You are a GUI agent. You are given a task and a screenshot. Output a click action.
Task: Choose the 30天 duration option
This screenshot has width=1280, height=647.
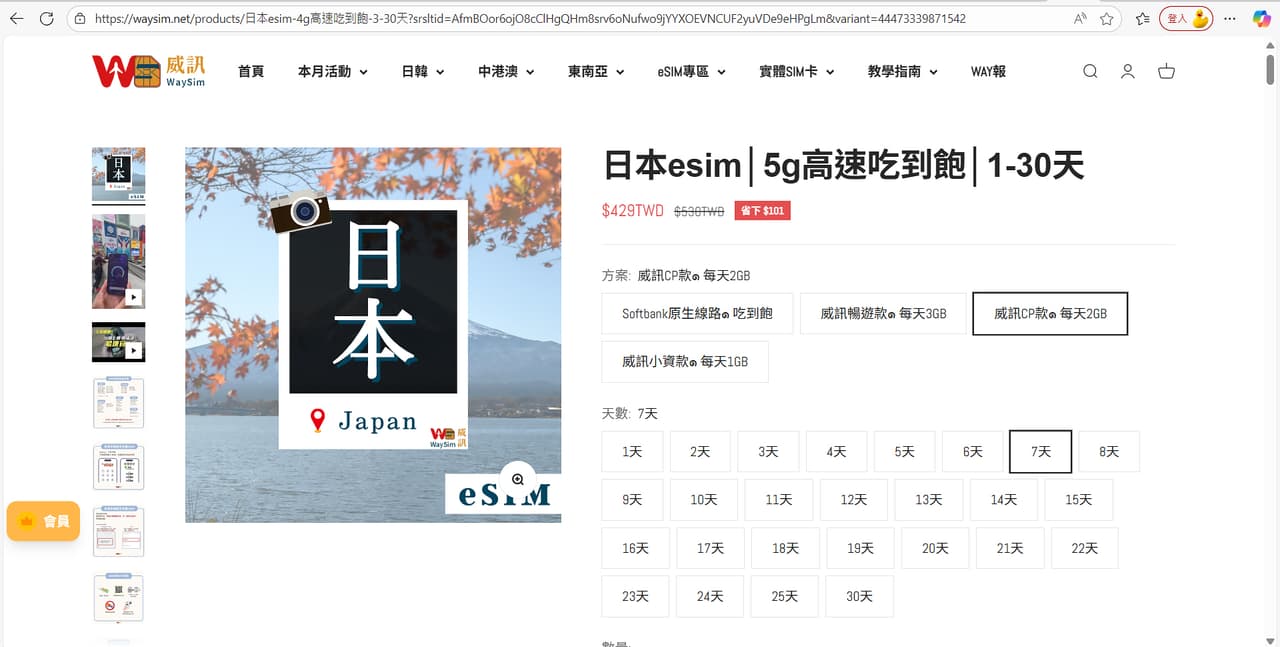[859, 595]
